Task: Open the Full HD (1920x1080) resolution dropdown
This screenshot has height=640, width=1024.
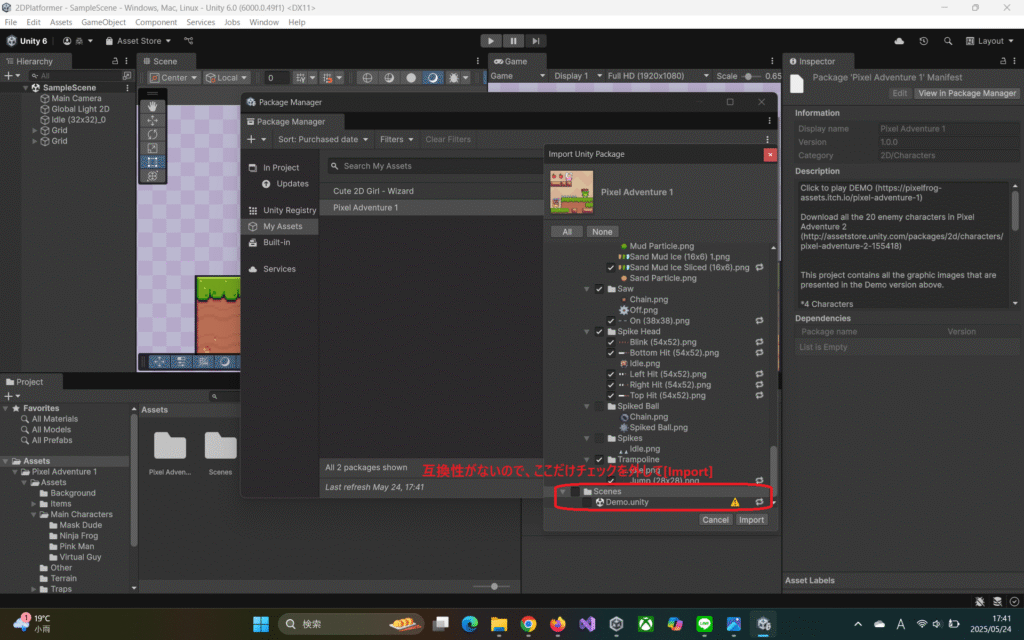Action: pos(657,76)
